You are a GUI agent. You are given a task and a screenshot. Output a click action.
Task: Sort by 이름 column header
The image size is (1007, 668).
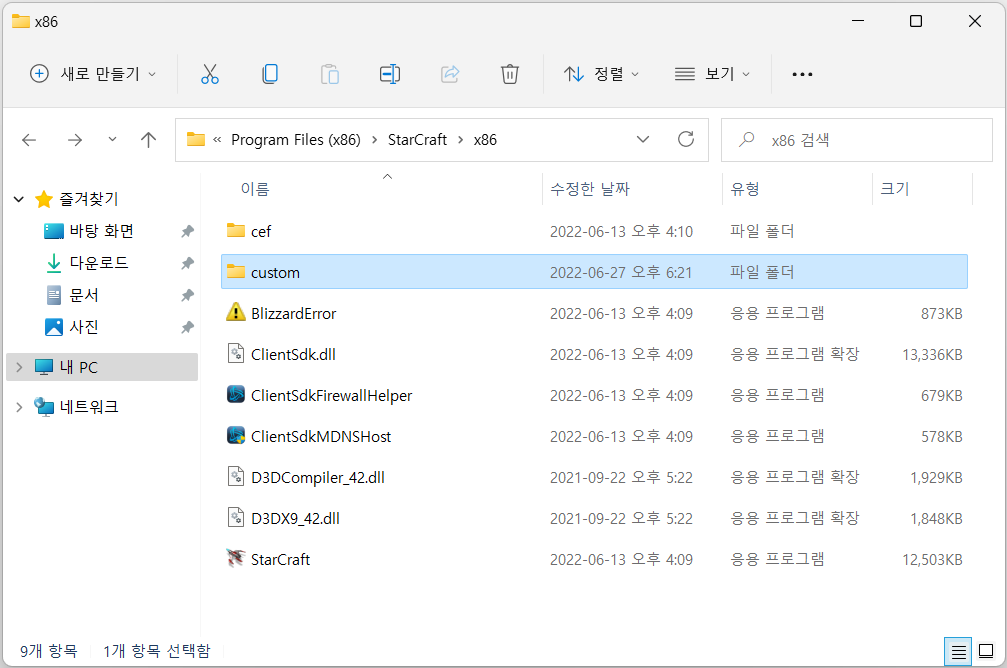pos(255,189)
